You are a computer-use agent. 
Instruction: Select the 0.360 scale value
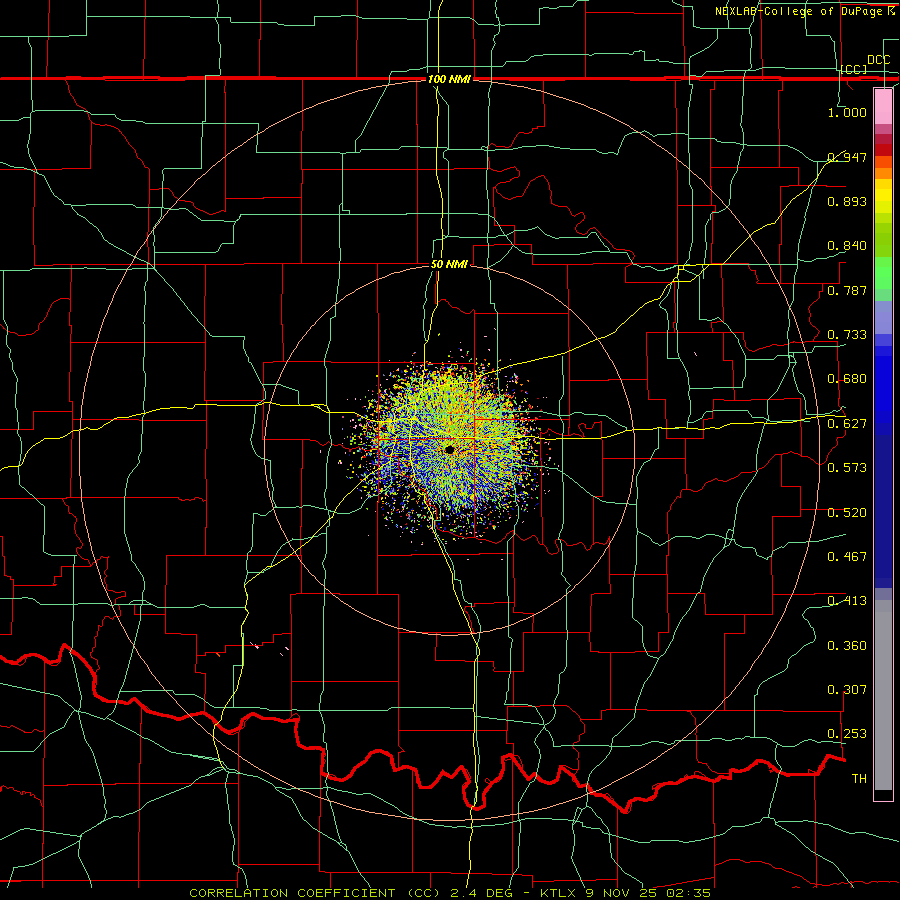pyautogui.click(x=847, y=646)
